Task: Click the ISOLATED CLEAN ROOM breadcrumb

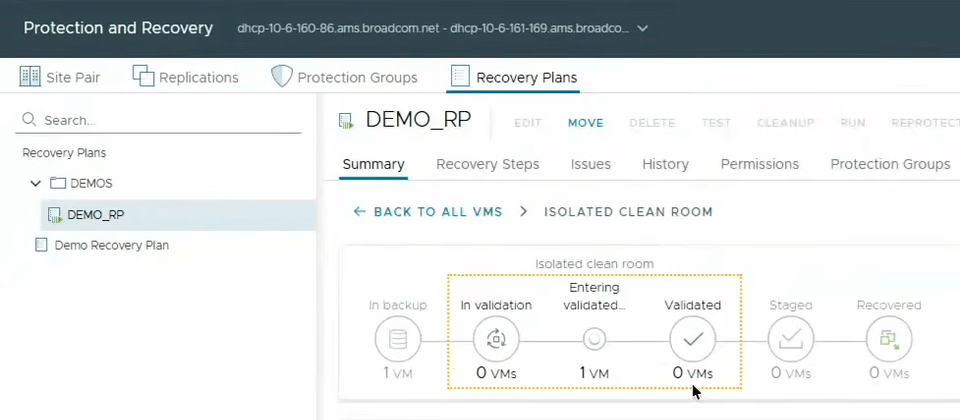Action: tap(628, 212)
